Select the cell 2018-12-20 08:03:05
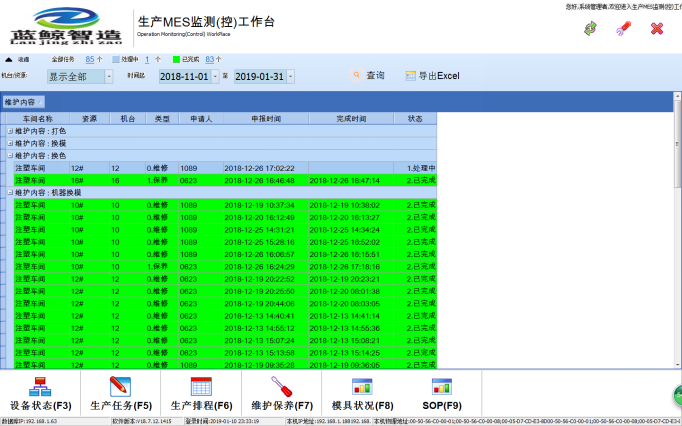Screen dimensions: 682x426 pyautogui.click(x=351, y=303)
